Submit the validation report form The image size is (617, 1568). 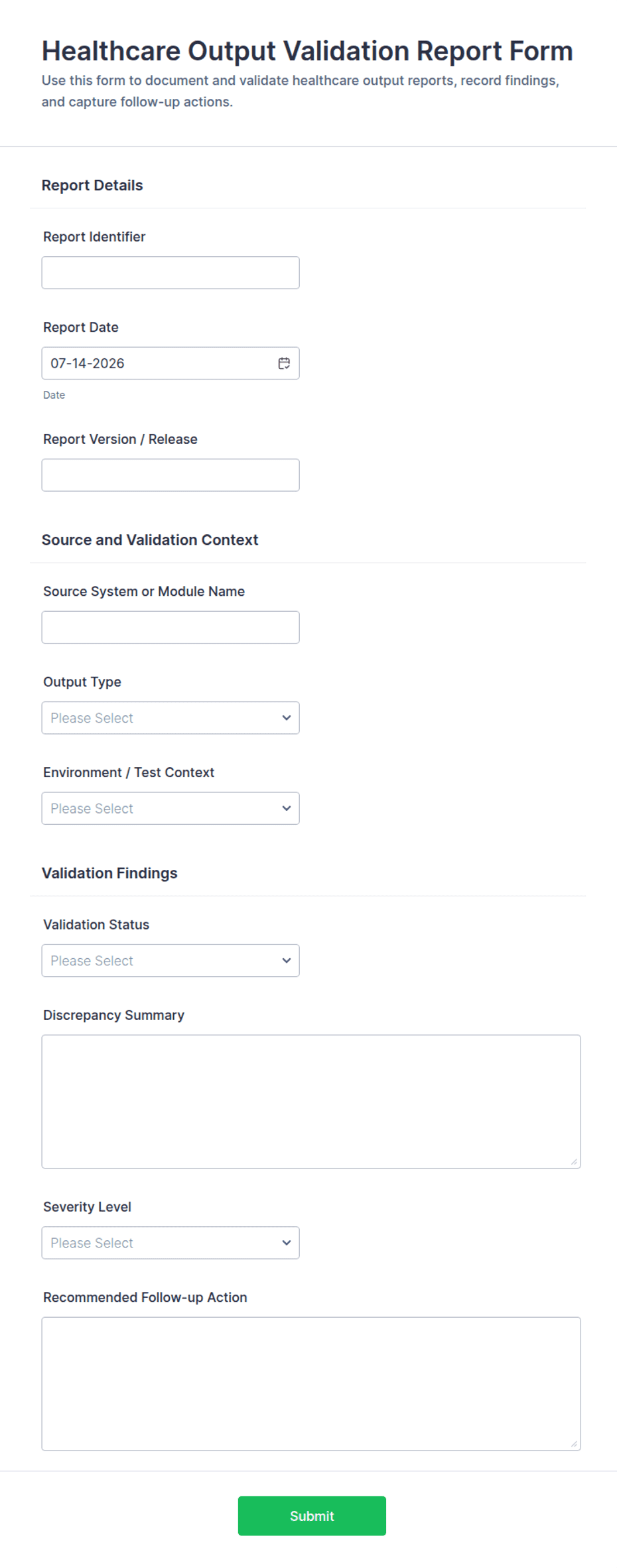tap(312, 1516)
